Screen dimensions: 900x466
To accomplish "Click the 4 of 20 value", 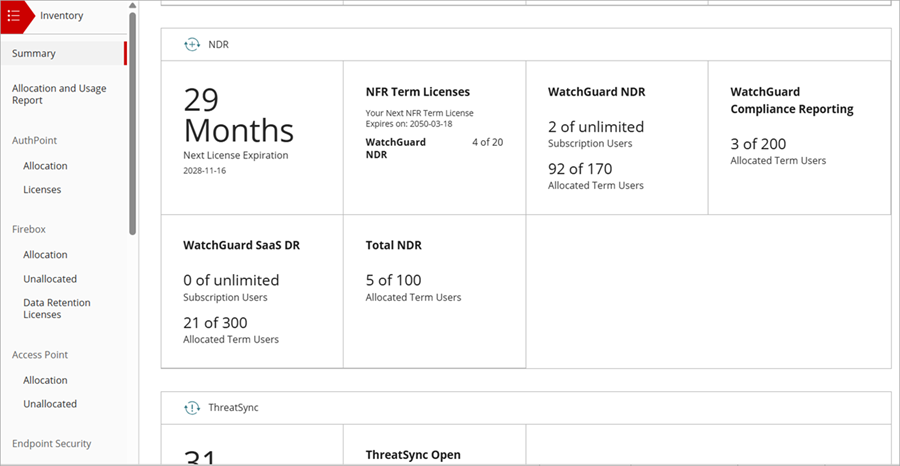I will pyautogui.click(x=488, y=142).
